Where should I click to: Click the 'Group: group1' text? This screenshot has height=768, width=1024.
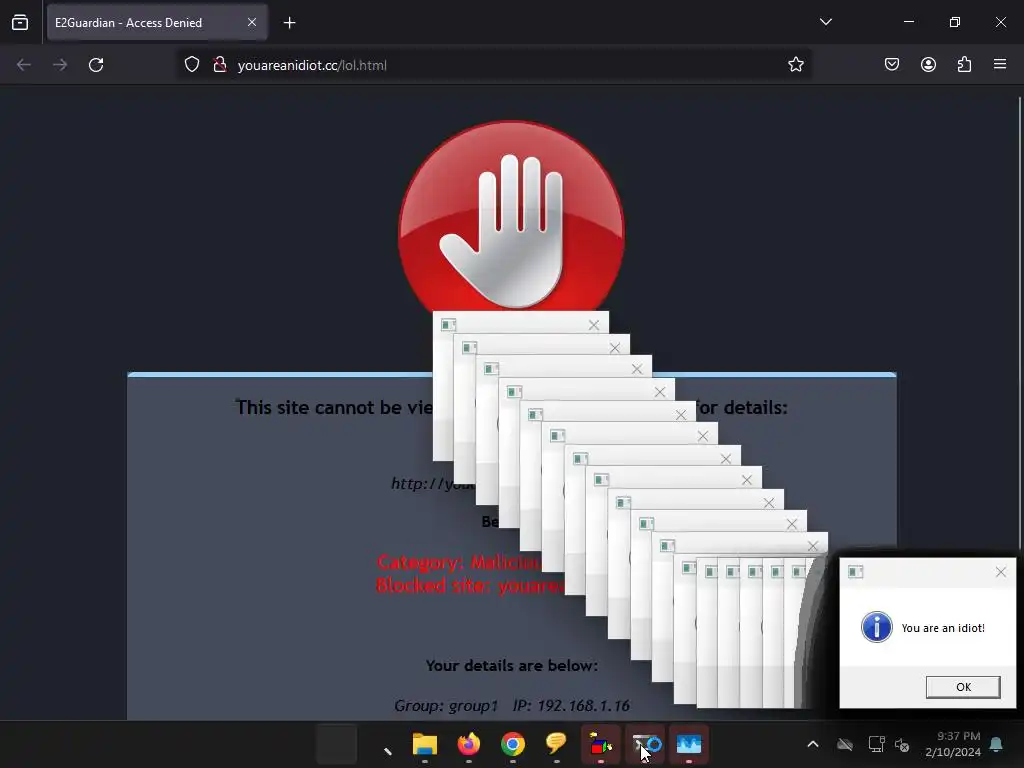(x=446, y=706)
